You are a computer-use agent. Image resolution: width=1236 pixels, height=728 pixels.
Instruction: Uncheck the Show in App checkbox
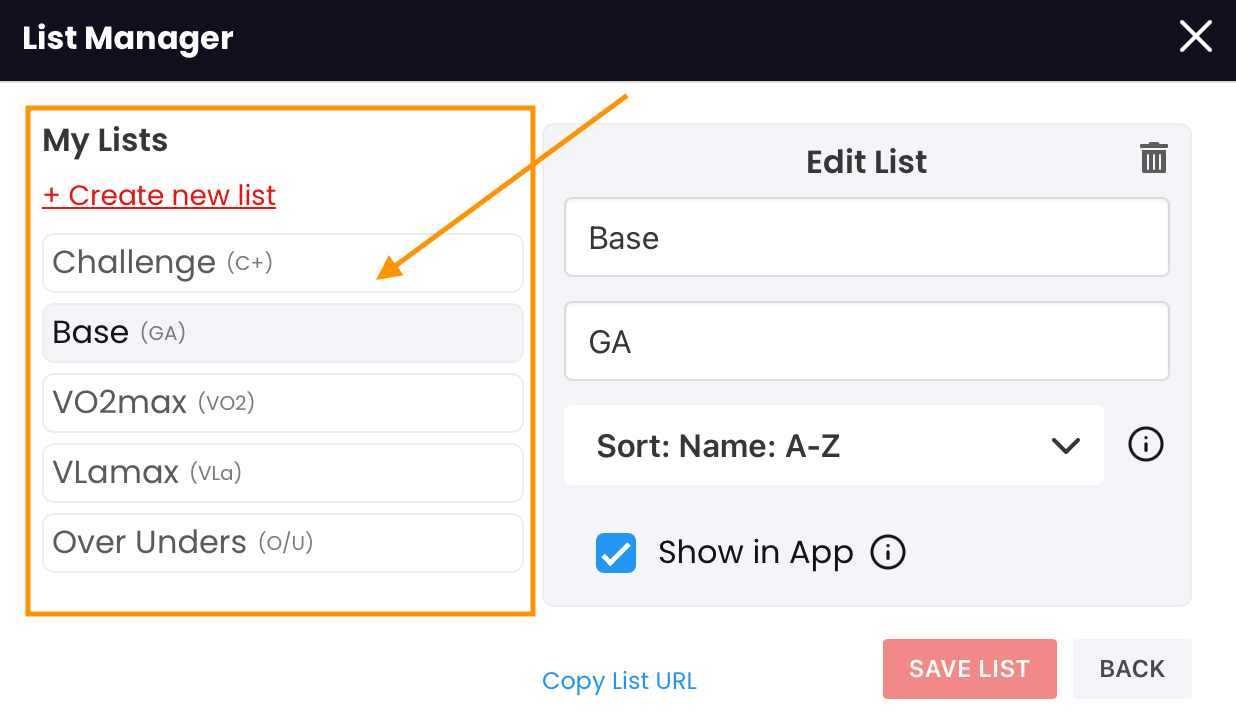[x=616, y=553]
